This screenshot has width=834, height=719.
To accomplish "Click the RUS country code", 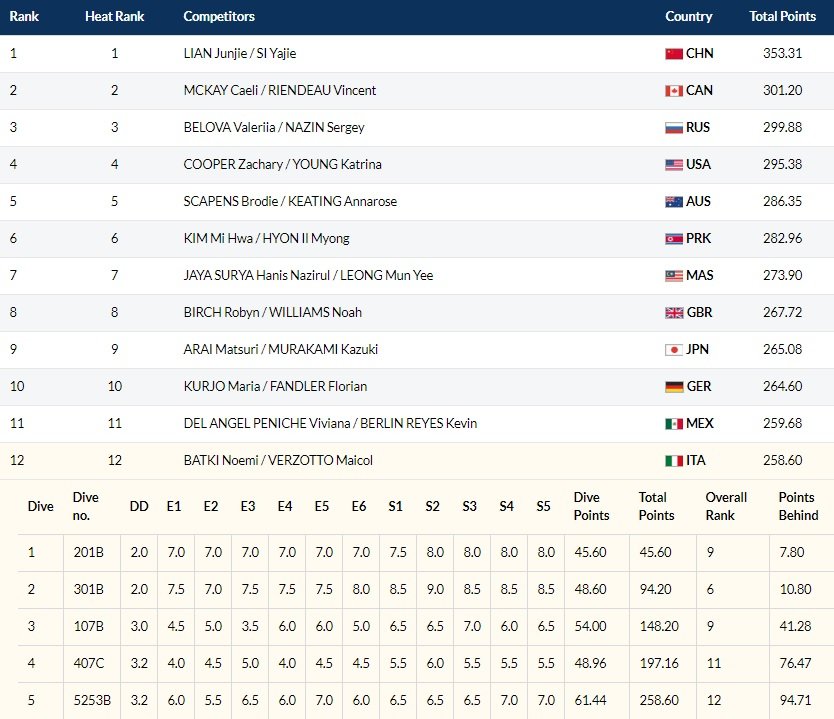I will (x=698, y=128).
